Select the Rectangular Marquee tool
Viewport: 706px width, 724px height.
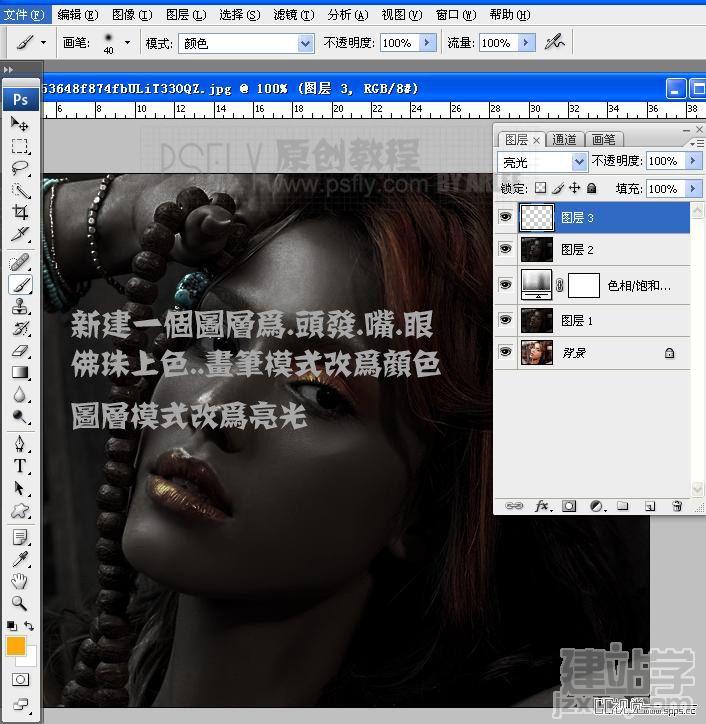click(x=19, y=146)
